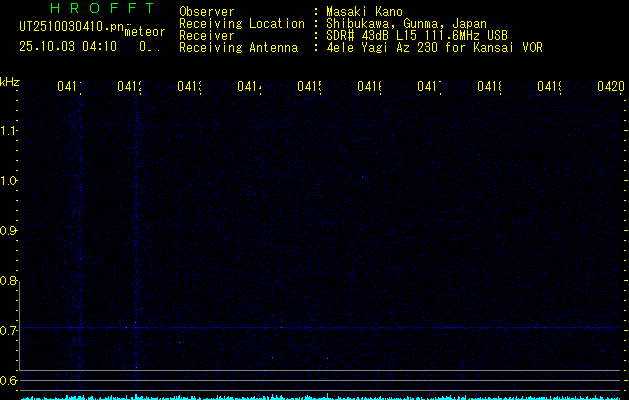Image resolution: width=629 pixels, height=400 pixels.
Task: Click the kHz axis unit label
Action: coord(10,81)
